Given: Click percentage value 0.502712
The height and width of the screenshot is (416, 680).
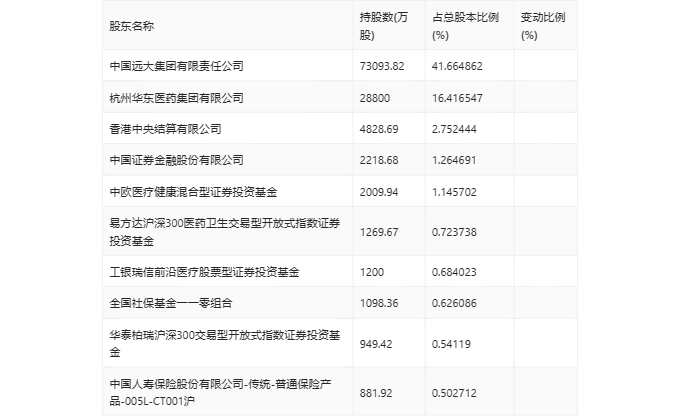Looking at the screenshot, I should coord(454,393).
